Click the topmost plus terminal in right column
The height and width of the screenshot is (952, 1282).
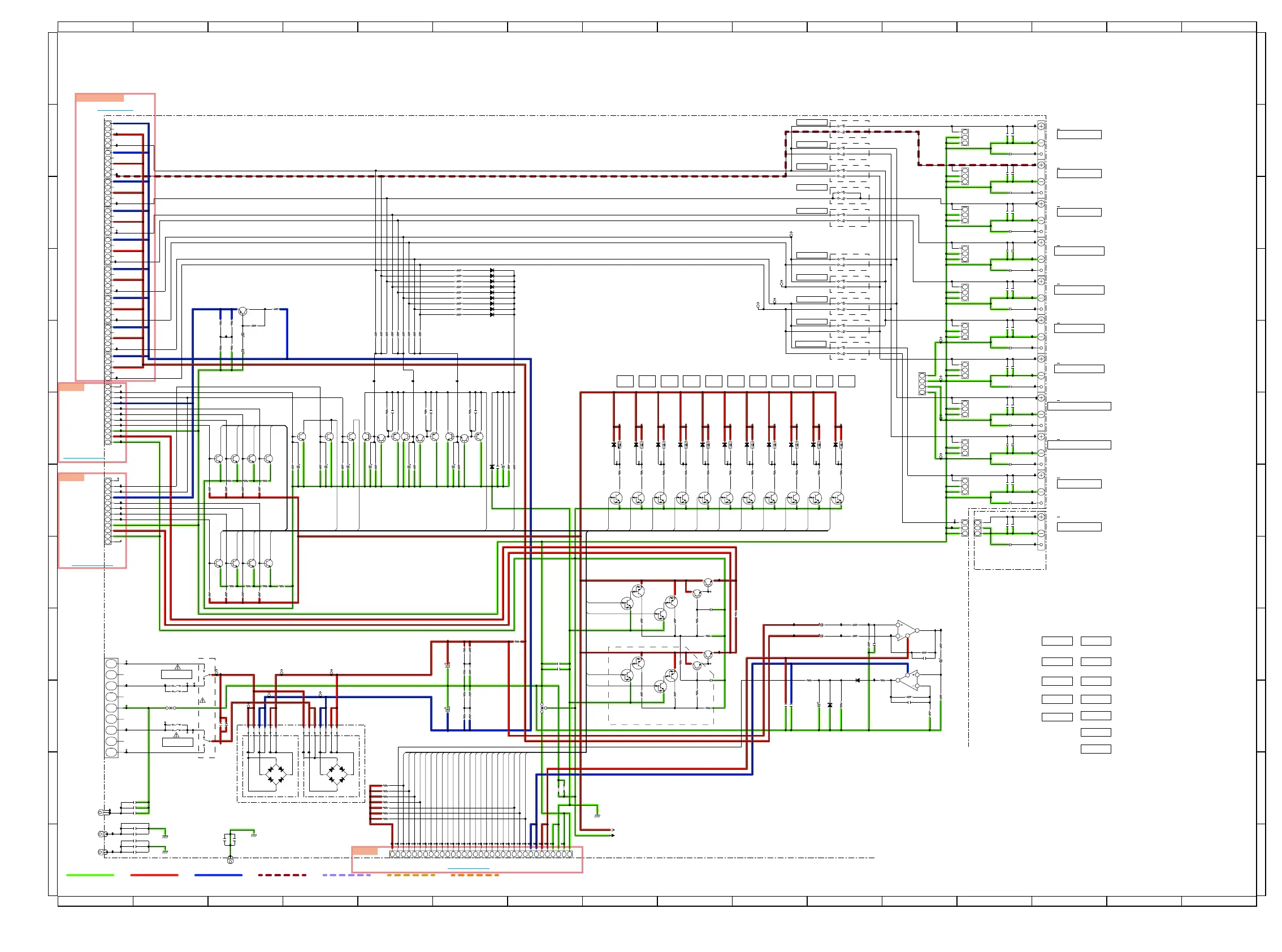coord(1041,126)
